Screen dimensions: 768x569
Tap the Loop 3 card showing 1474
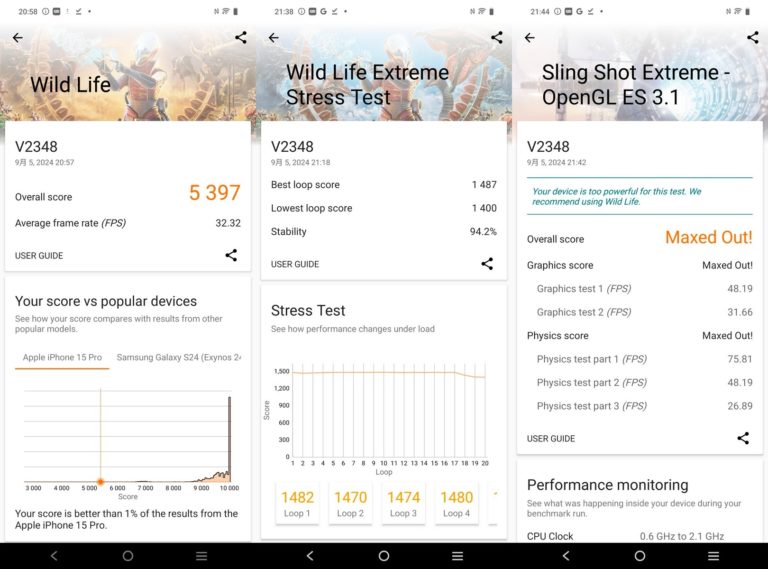403,503
